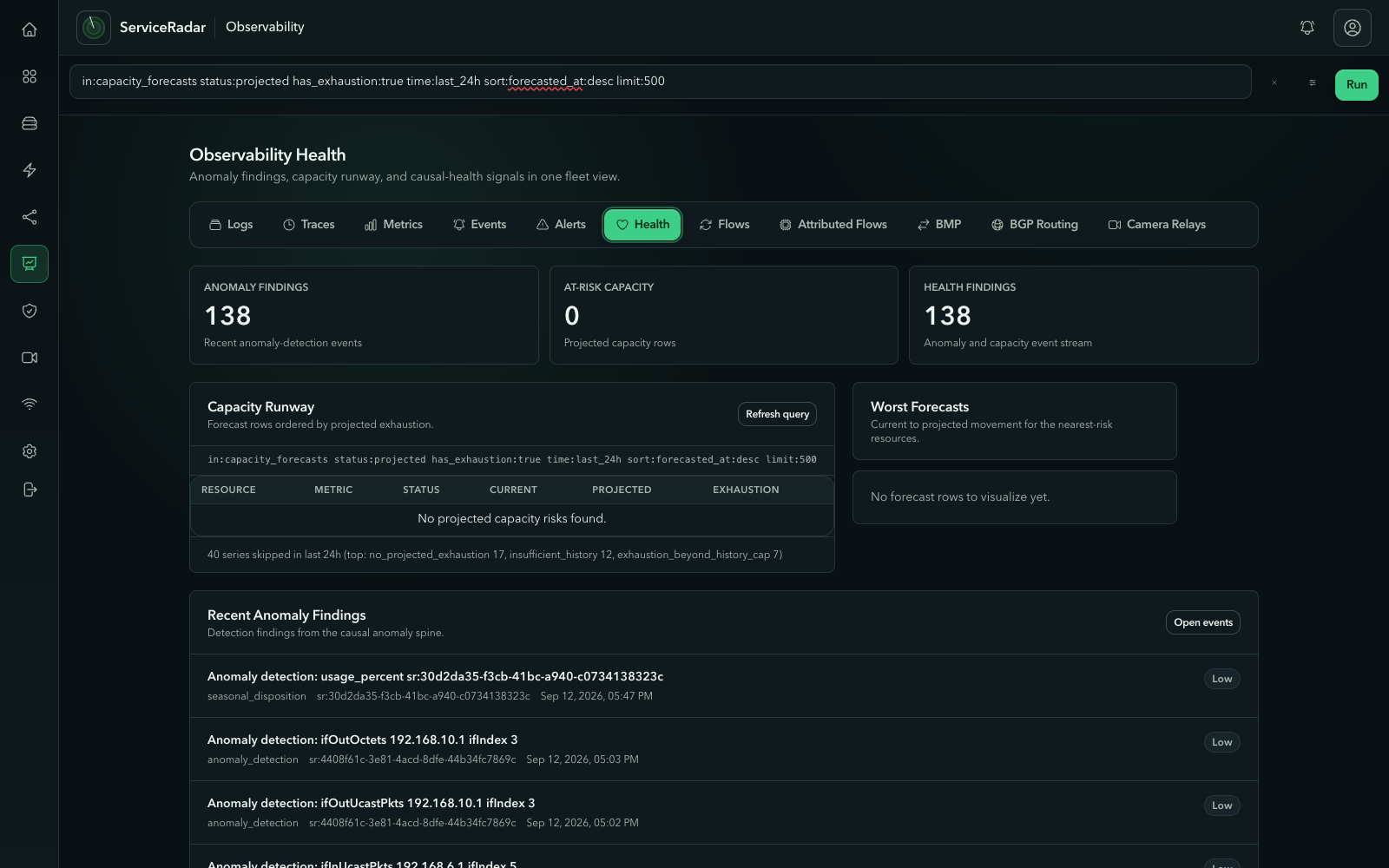The height and width of the screenshot is (868, 1389).
Task: Open the wifi signal icon in sidebar
Action: [30, 404]
